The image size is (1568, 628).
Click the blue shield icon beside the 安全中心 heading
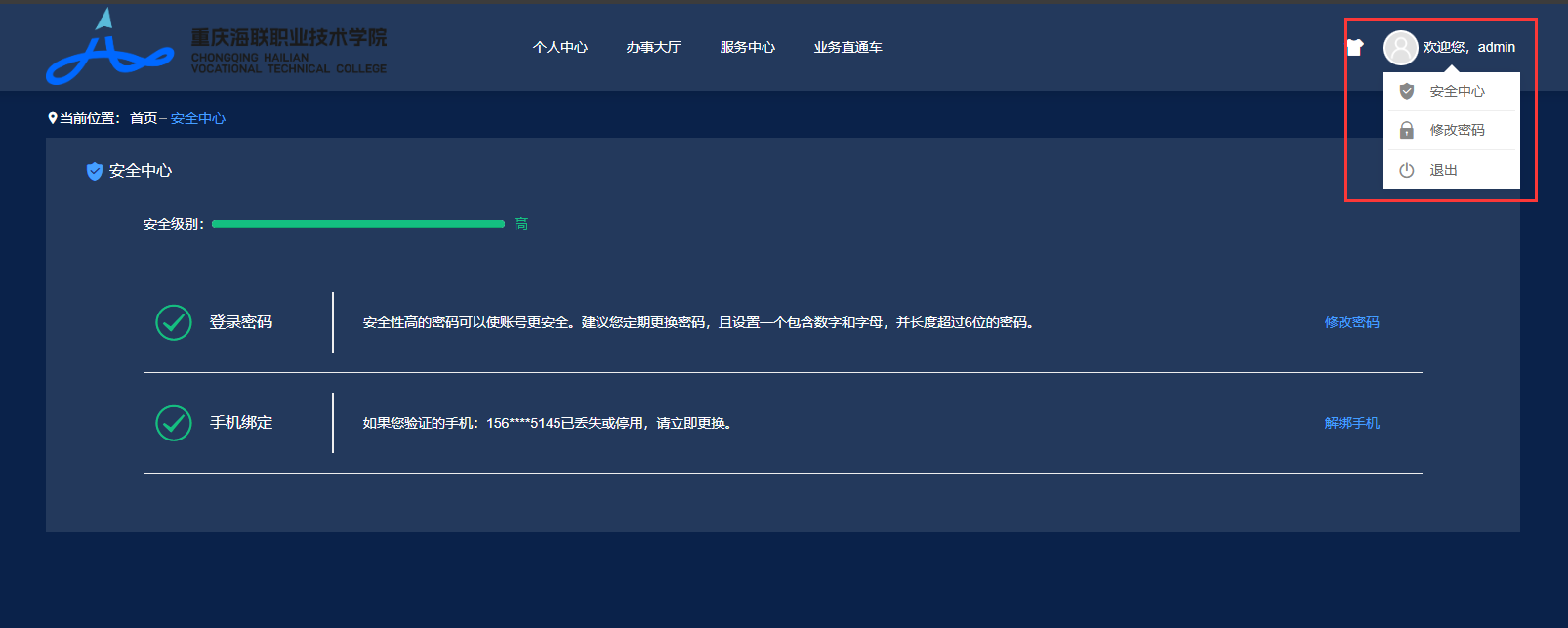point(95,171)
